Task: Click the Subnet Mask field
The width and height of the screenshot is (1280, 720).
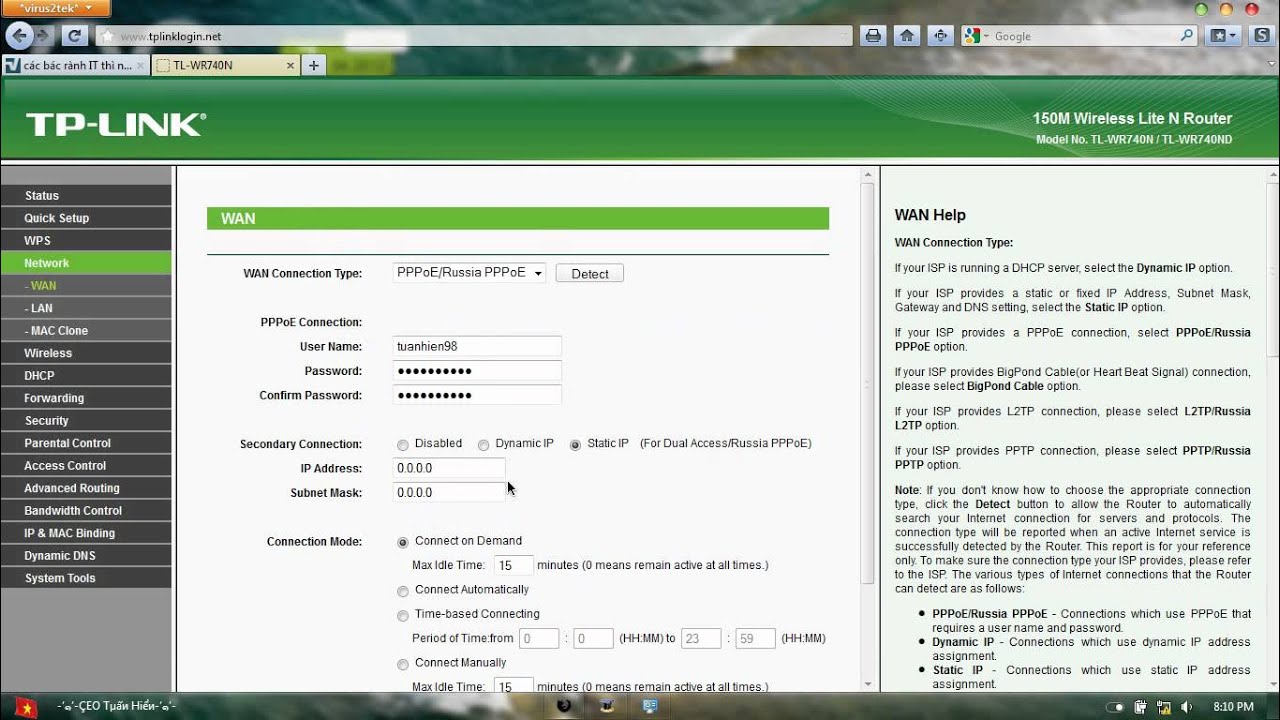Action: coord(449,492)
